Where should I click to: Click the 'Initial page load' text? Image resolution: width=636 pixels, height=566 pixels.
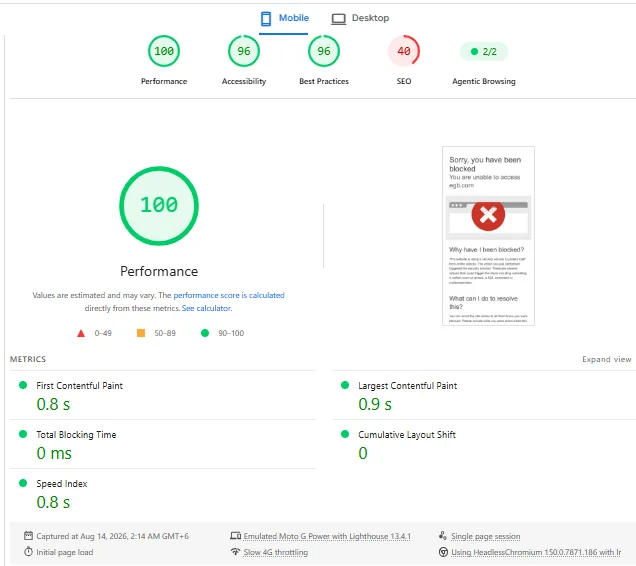(64, 552)
